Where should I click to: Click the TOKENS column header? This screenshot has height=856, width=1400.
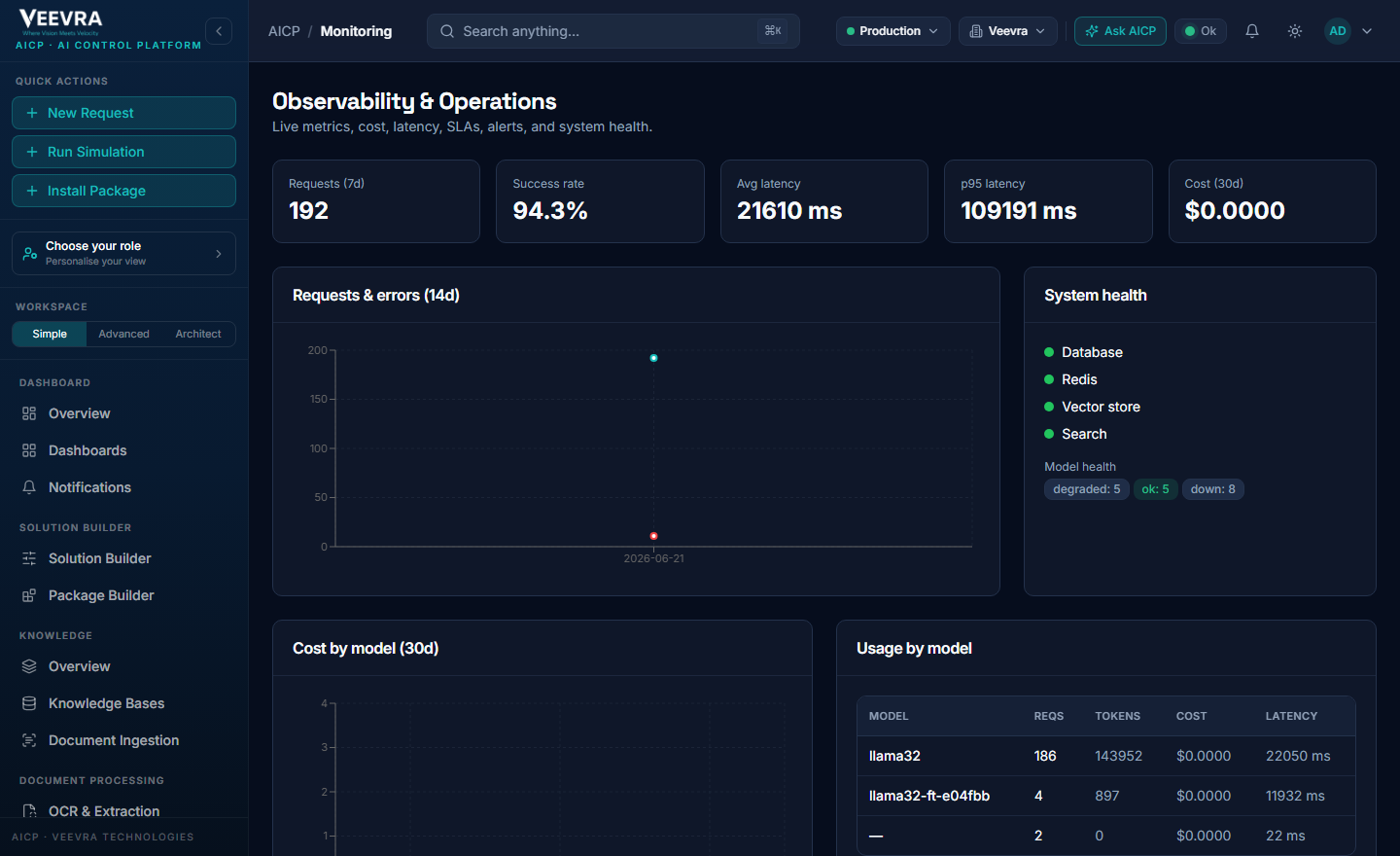click(x=1117, y=716)
